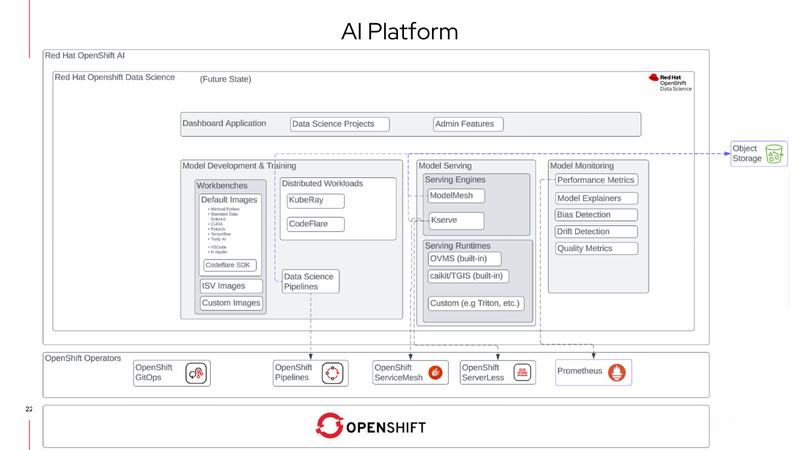Click the Serving Runtimes heading
Screen dimensions: 800x450
point(458,246)
